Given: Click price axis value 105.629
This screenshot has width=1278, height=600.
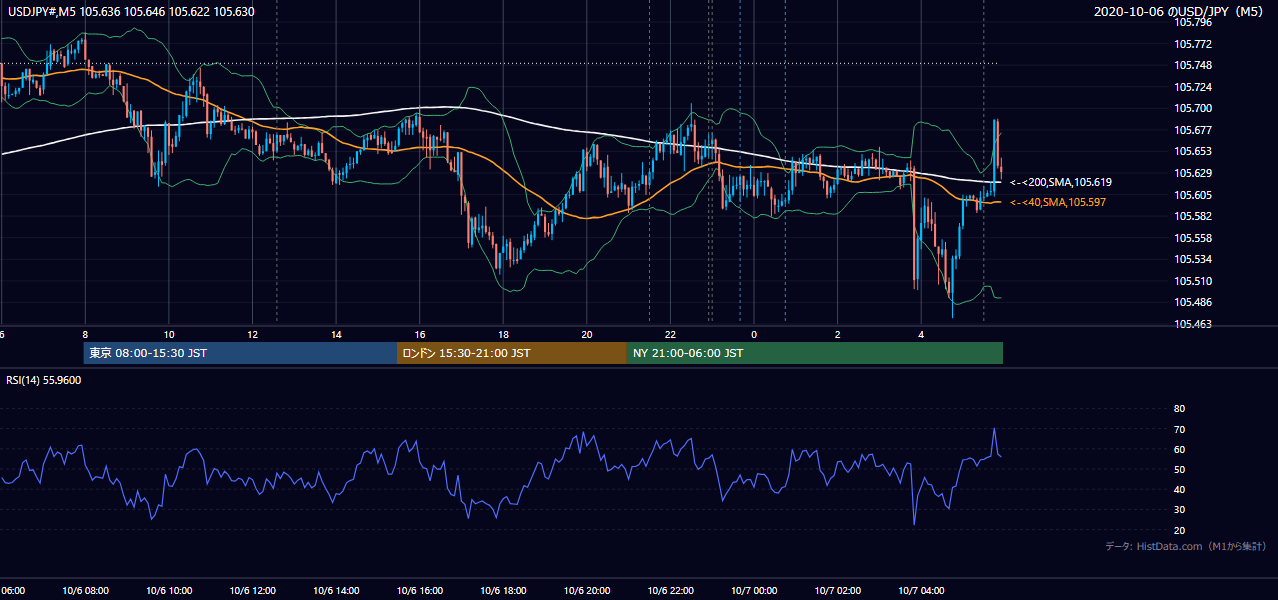Looking at the screenshot, I should tap(1193, 173).
